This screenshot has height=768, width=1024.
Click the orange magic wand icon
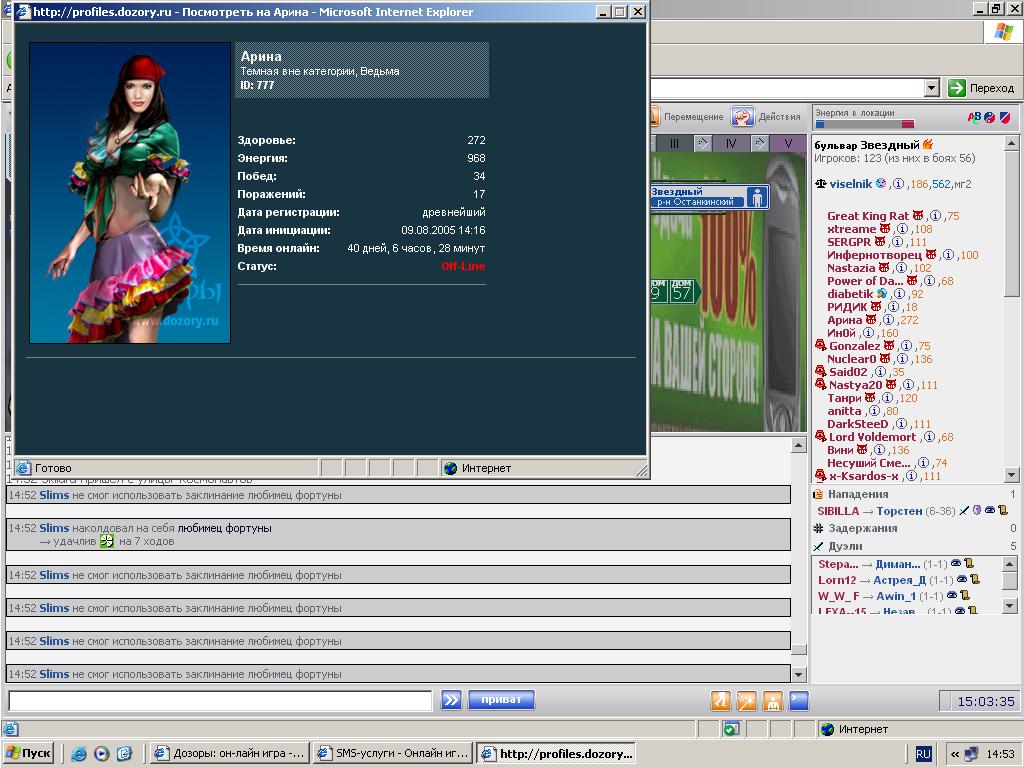747,700
